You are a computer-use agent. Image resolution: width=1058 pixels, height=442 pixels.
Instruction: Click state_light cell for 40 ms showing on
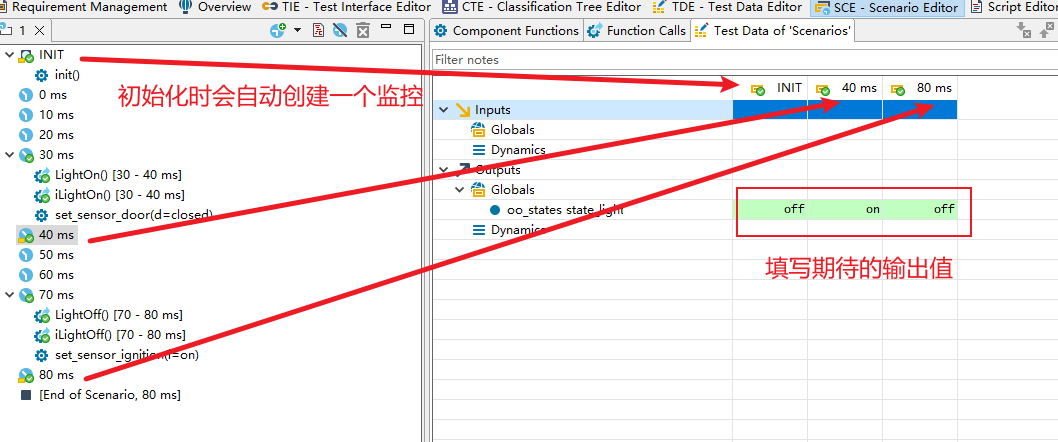pos(845,209)
